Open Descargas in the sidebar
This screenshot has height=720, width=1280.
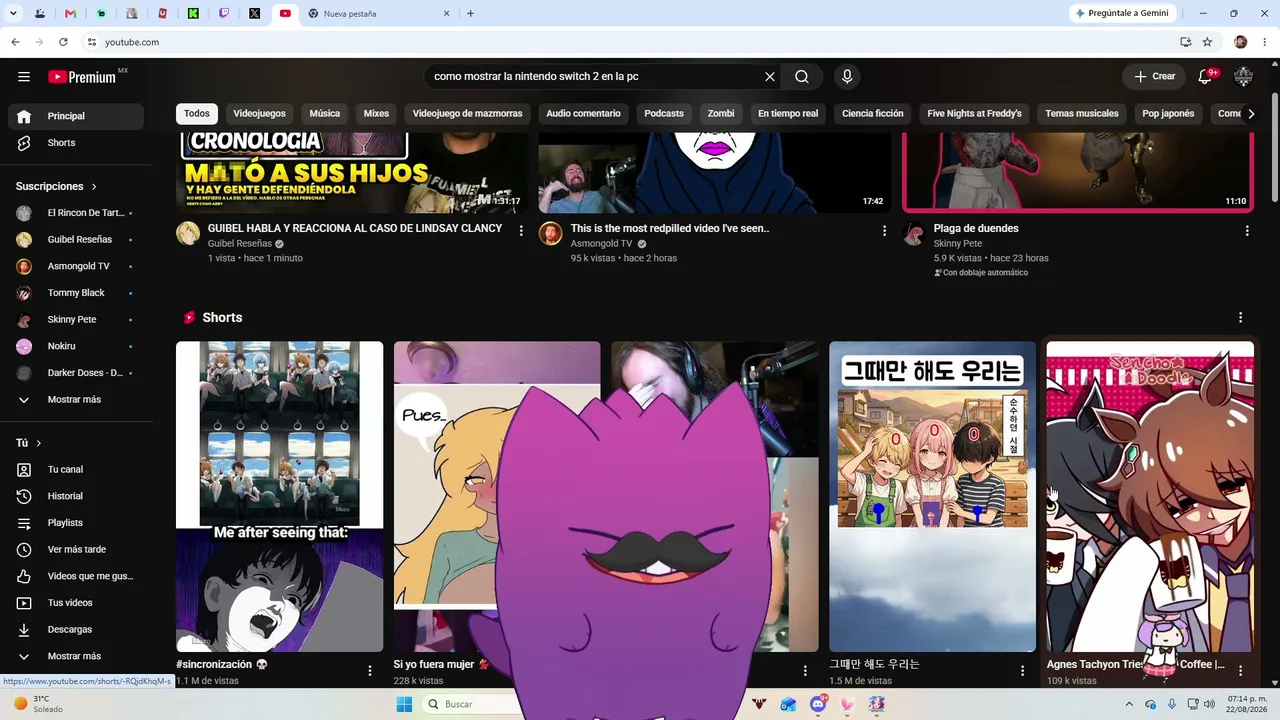[76, 629]
